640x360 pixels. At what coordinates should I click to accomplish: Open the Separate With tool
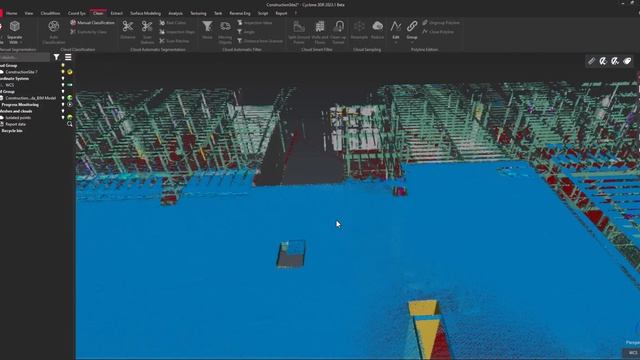15,31
